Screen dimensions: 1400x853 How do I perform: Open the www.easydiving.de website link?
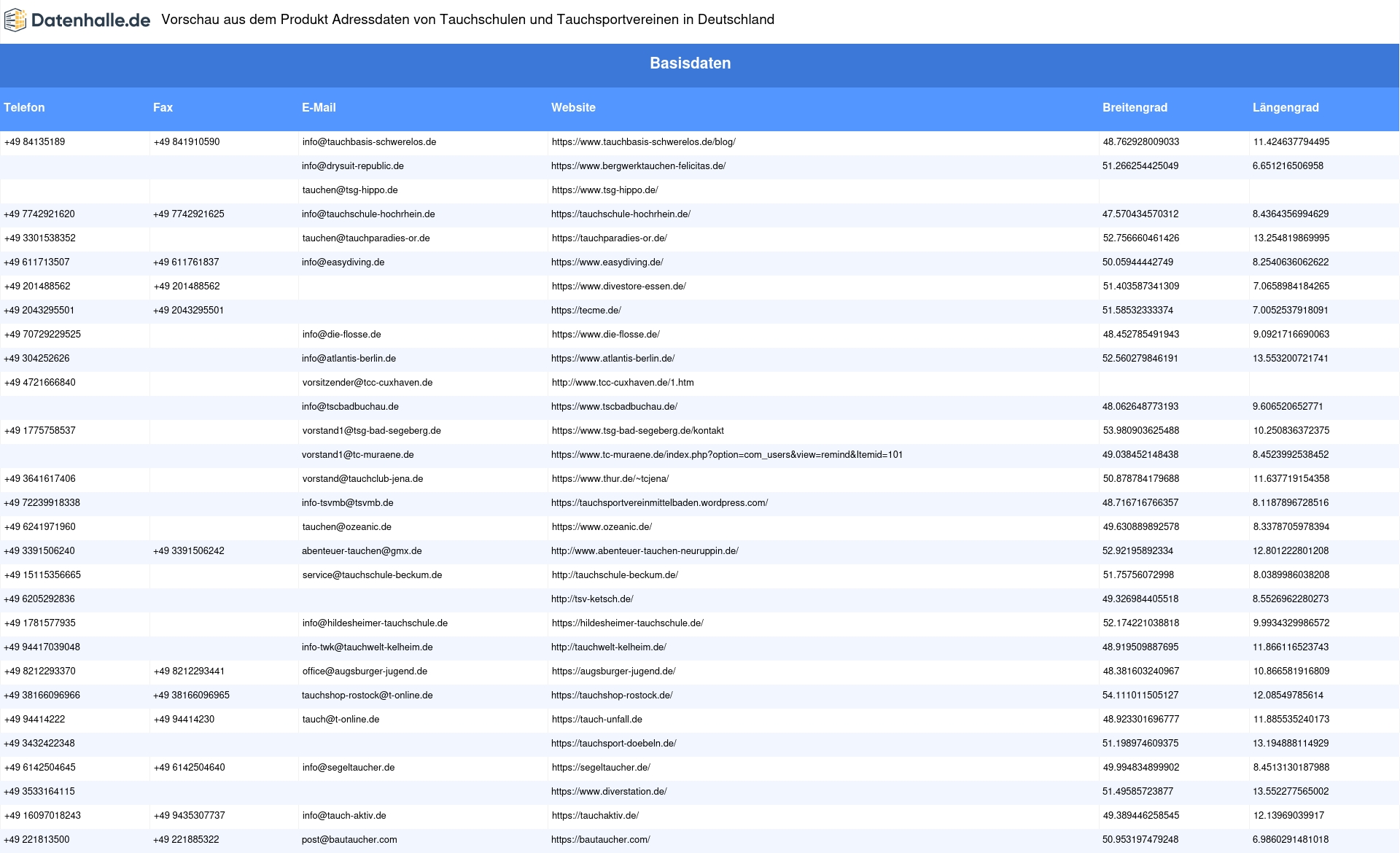pyautogui.click(x=607, y=262)
